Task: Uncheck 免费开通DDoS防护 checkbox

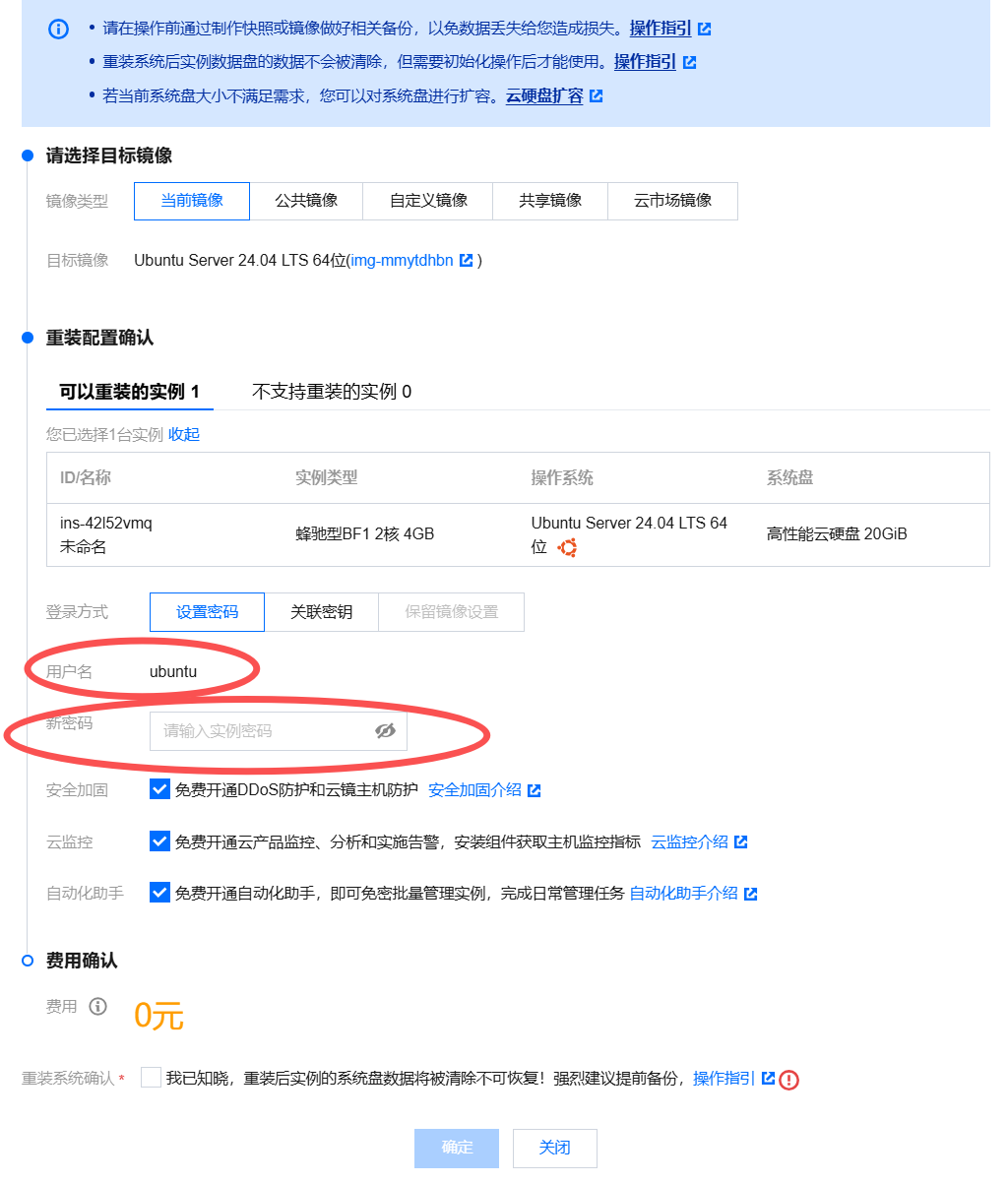Action: pyautogui.click(x=159, y=789)
